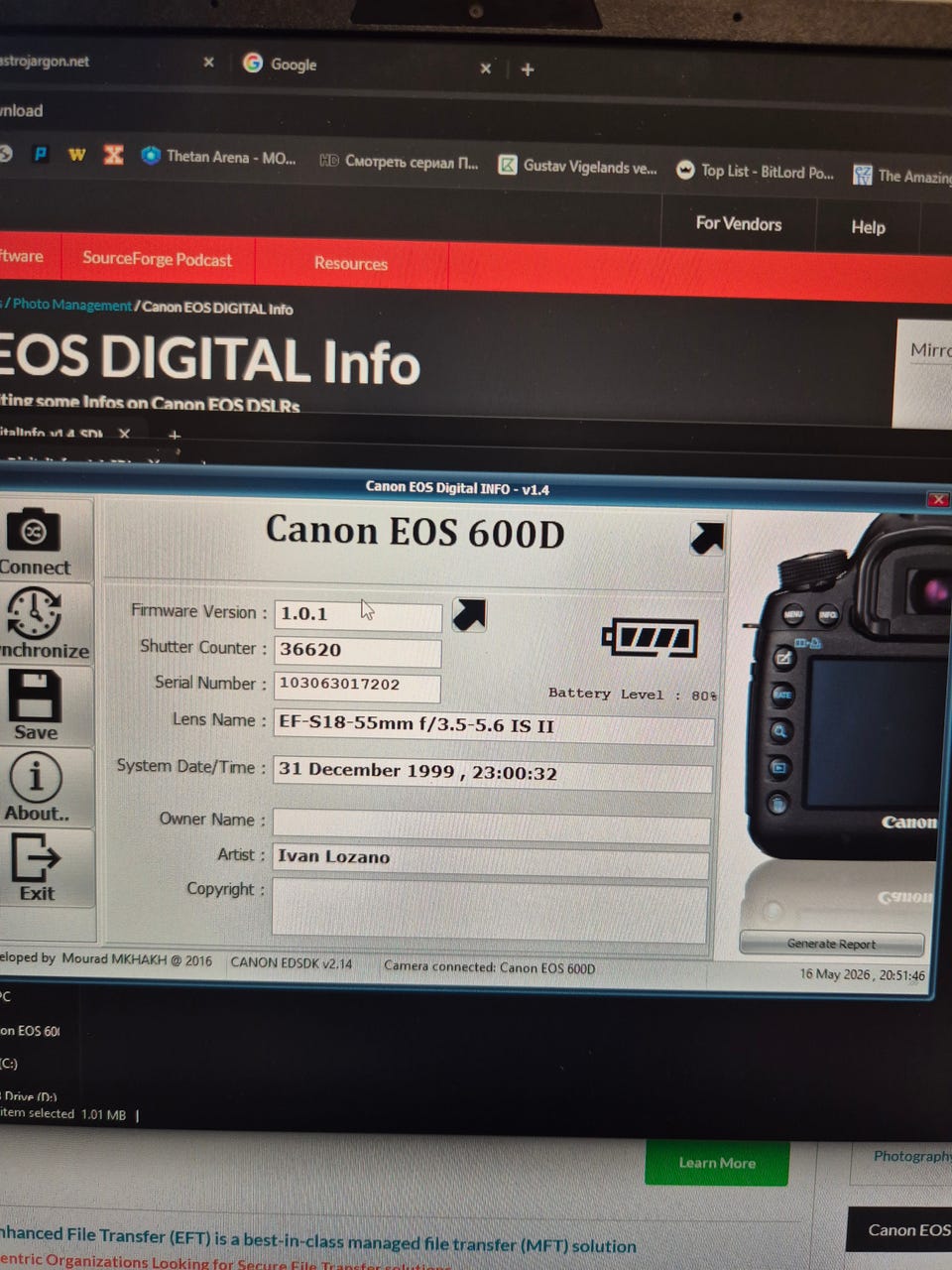Close the Canon EOS Digital INFO window
Screen dimensions: 952x1270
936,499
